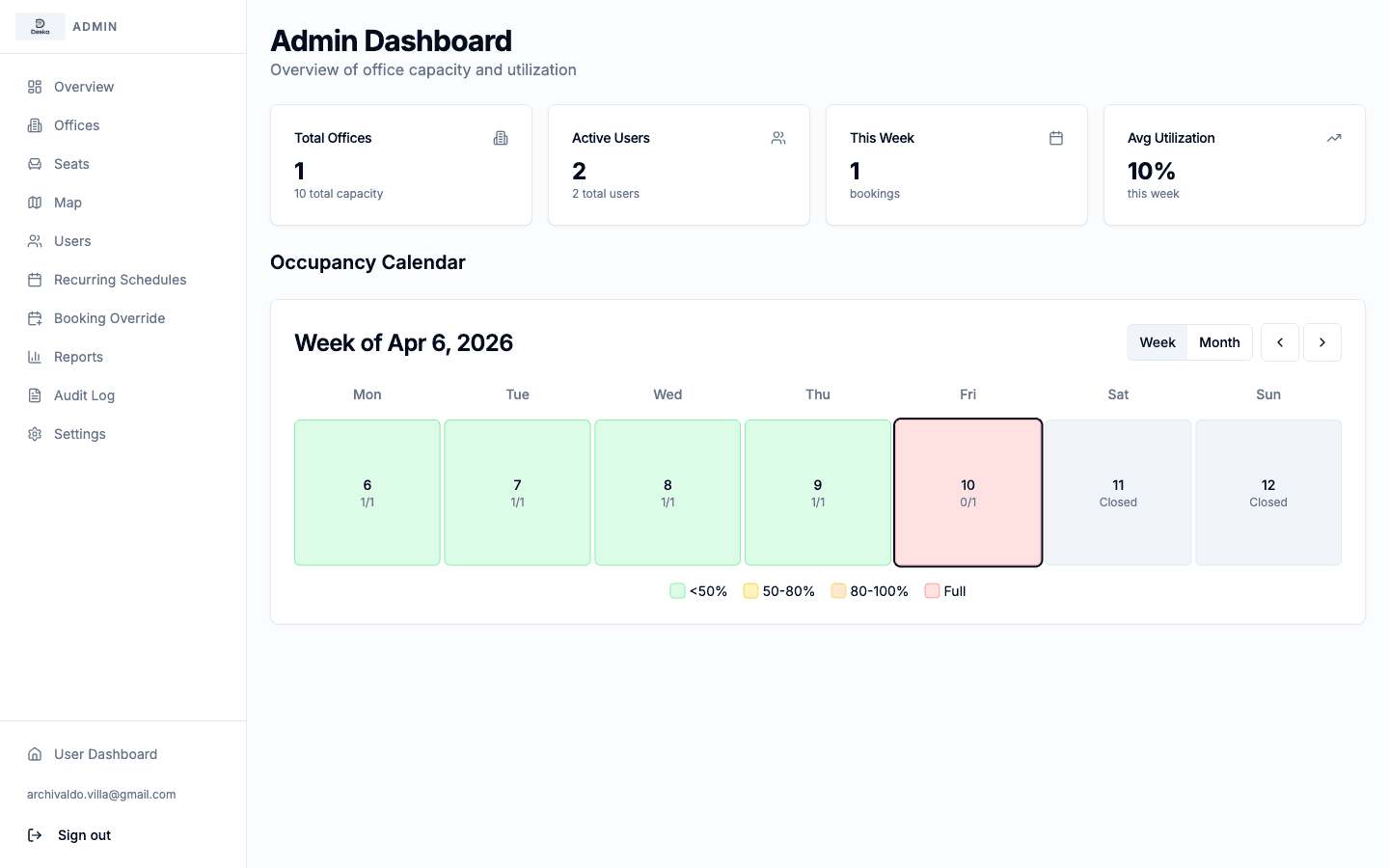
Task: Open Booking Override page
Action: coord(109,318)
